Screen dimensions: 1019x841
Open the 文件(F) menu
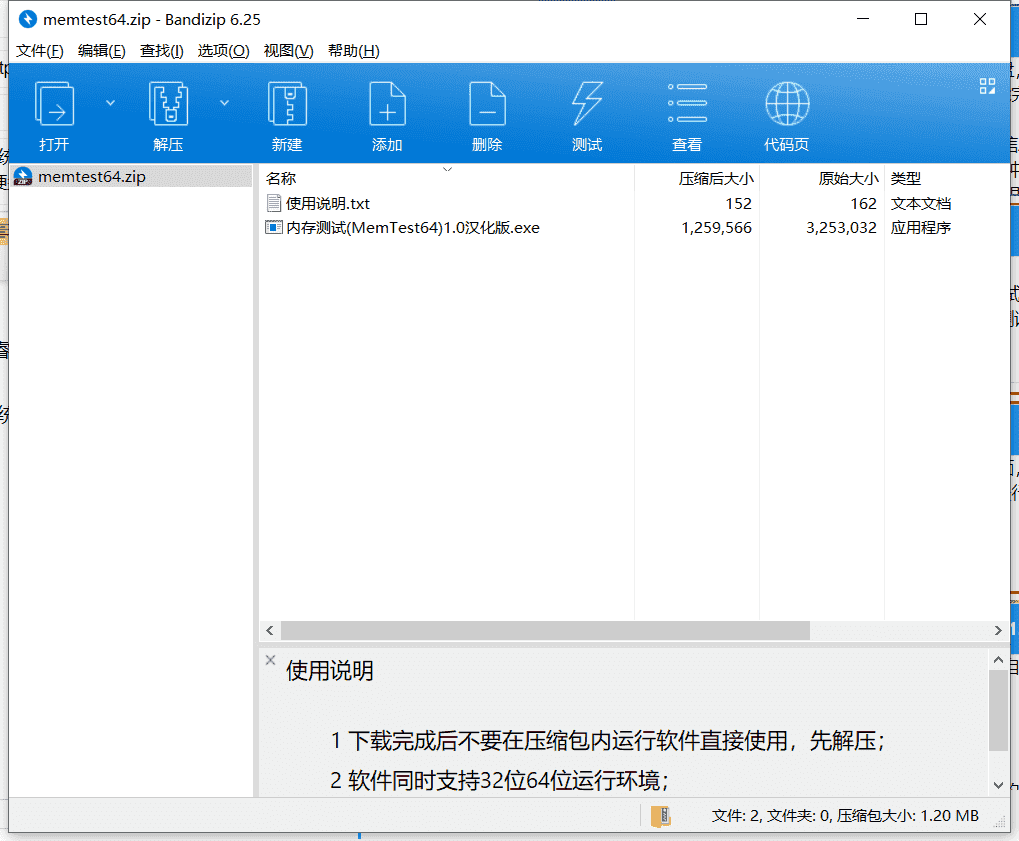tap(40, 51)
